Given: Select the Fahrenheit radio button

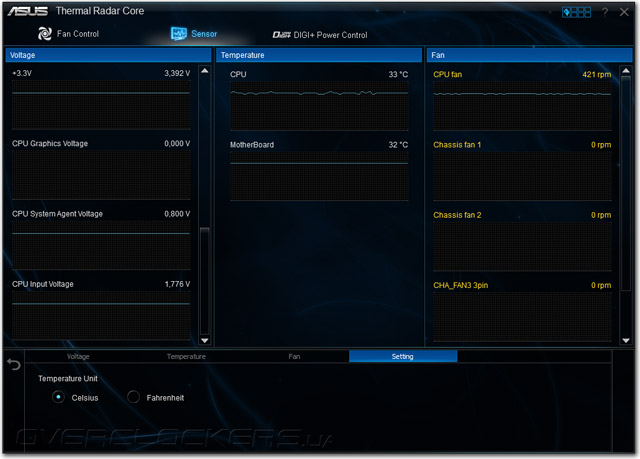Looking at the screenshot, I should point(133,397).
